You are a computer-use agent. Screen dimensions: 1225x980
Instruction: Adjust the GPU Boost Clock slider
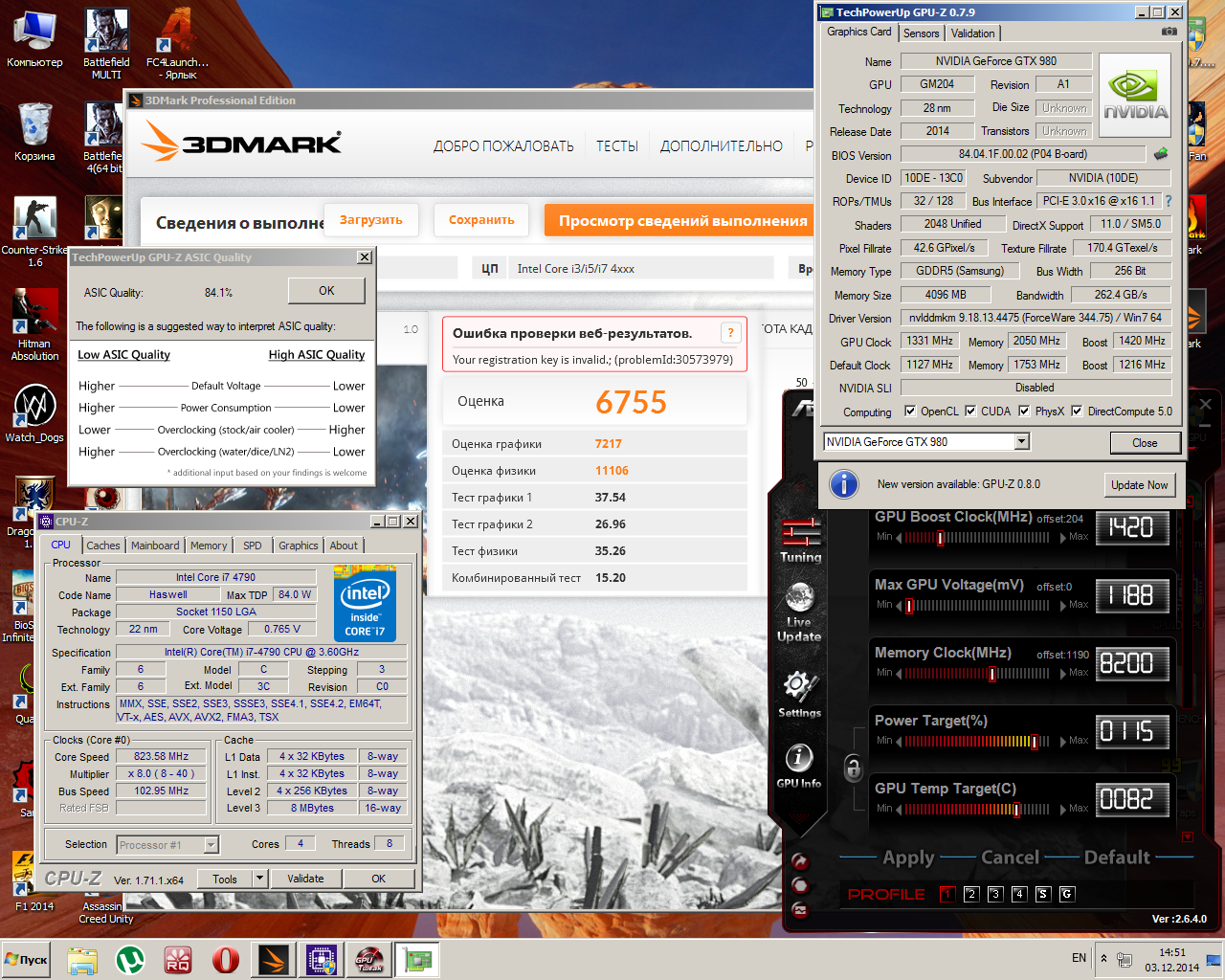pyautogui.click(x=940, y=538)
